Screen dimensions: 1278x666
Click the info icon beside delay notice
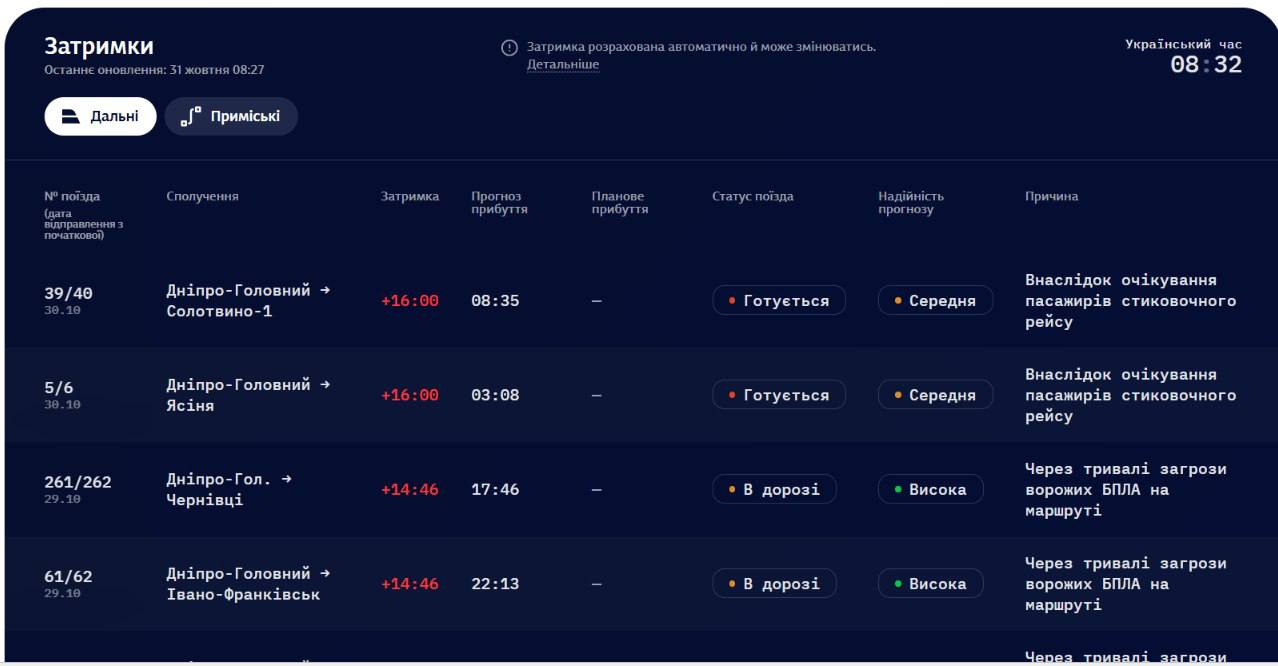(509, 48)
